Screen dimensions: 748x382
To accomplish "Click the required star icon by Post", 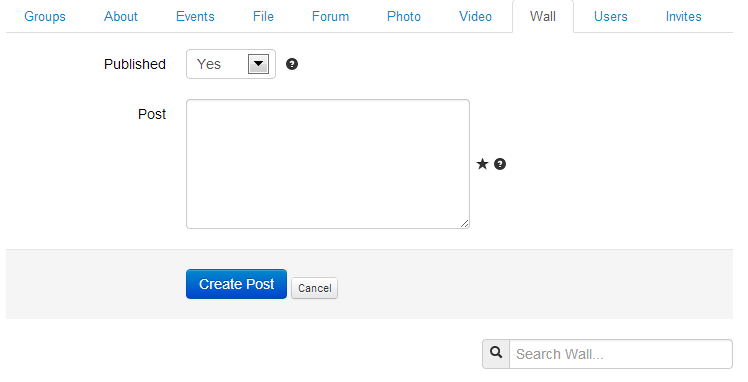I will (x=482, y=164).
